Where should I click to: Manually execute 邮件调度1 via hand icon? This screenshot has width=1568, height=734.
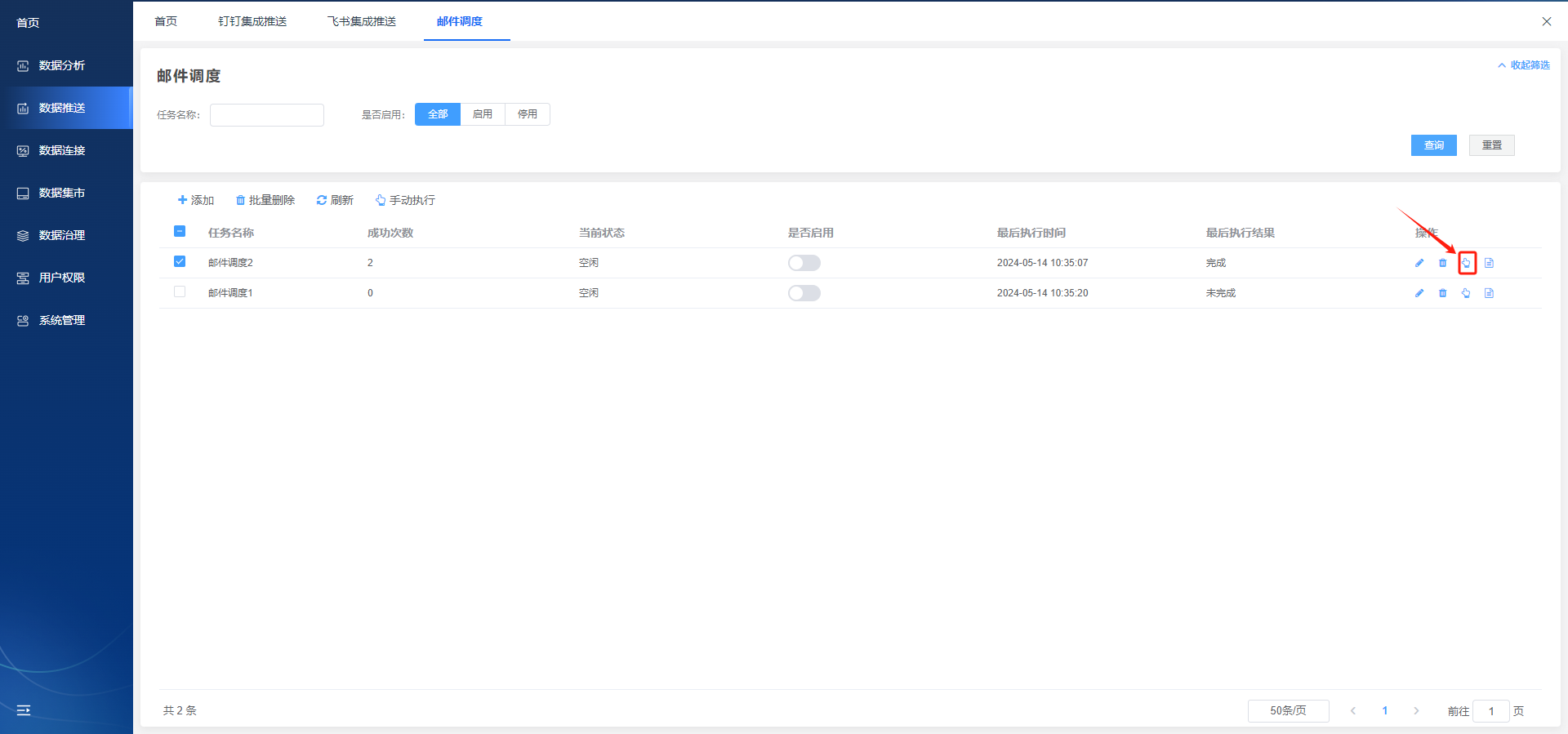point(1467,293)
